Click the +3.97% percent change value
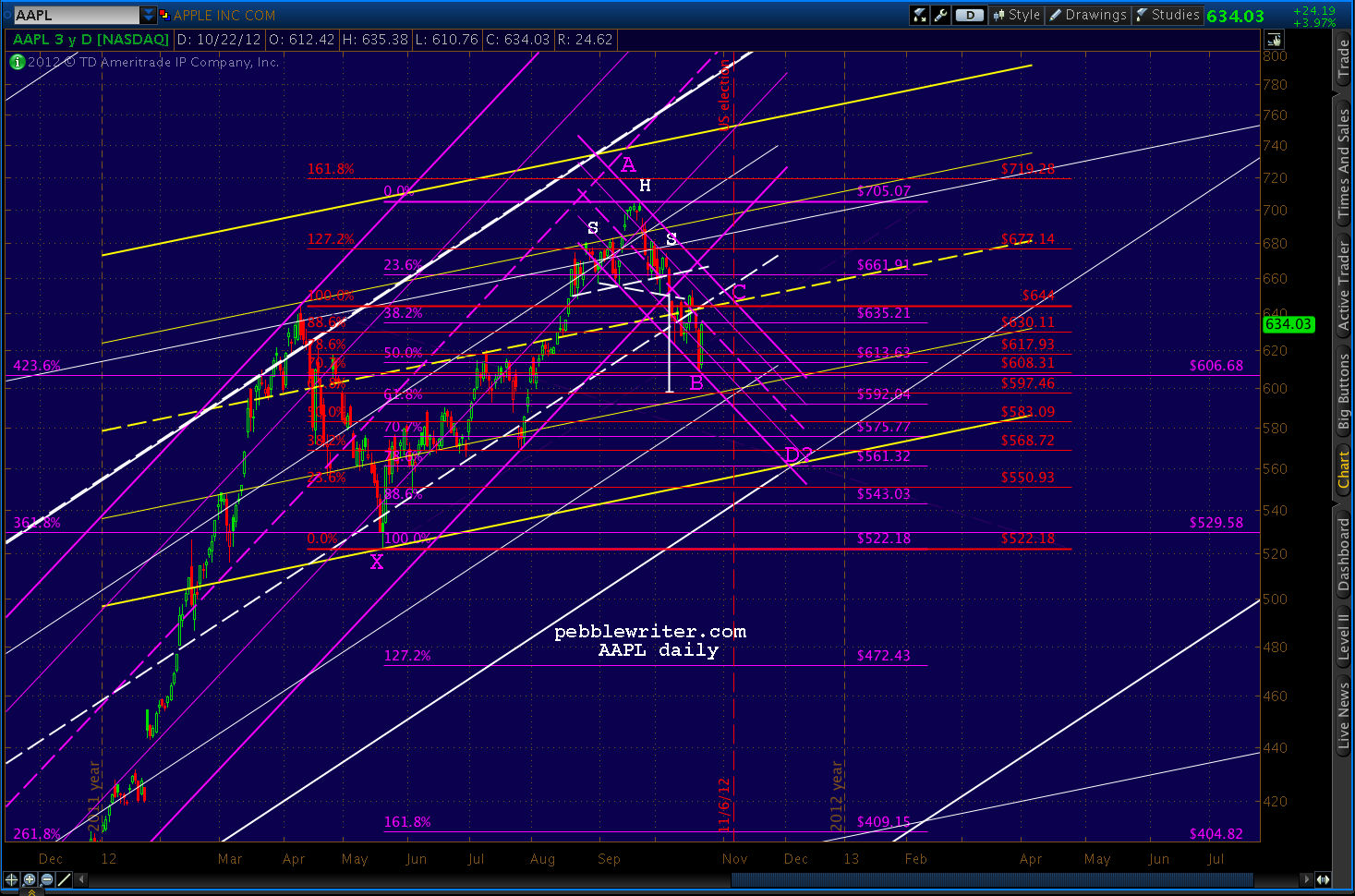The height and width of the screenshot is (896, 1355). [1315, 22]
